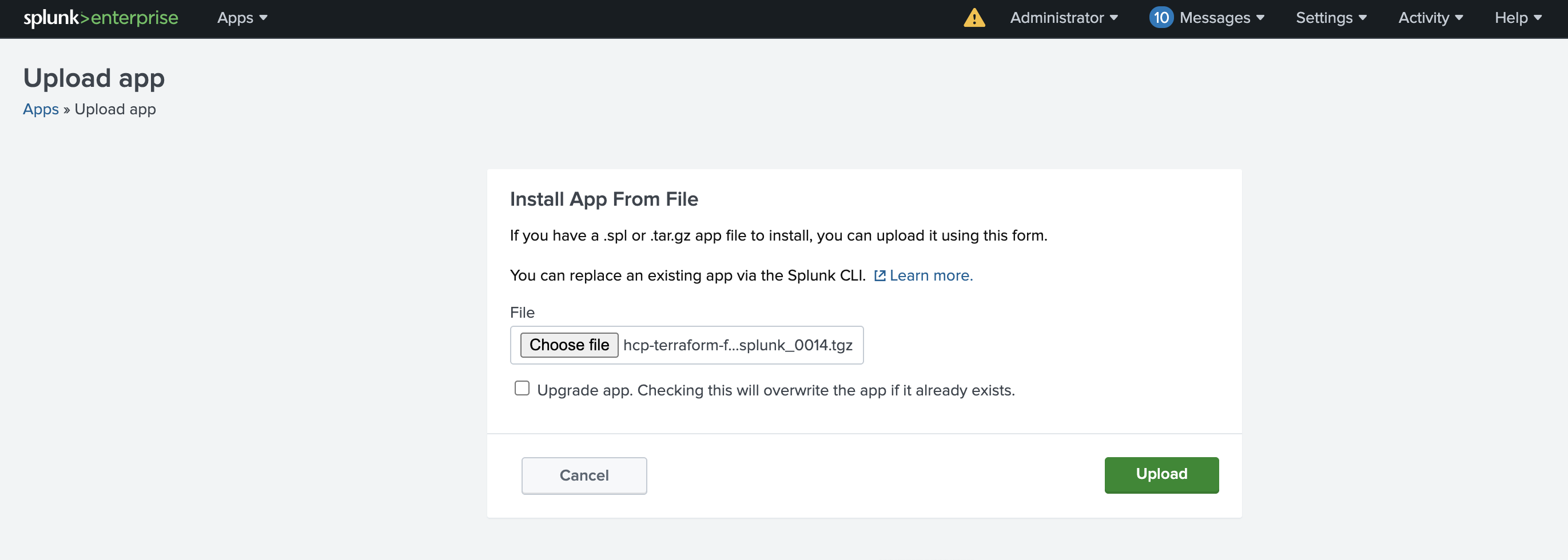Open the Settings menu
Image resolution: width=1568 pixels, height=560 pixels.
pyautogui.click(x=1331, y=18)
